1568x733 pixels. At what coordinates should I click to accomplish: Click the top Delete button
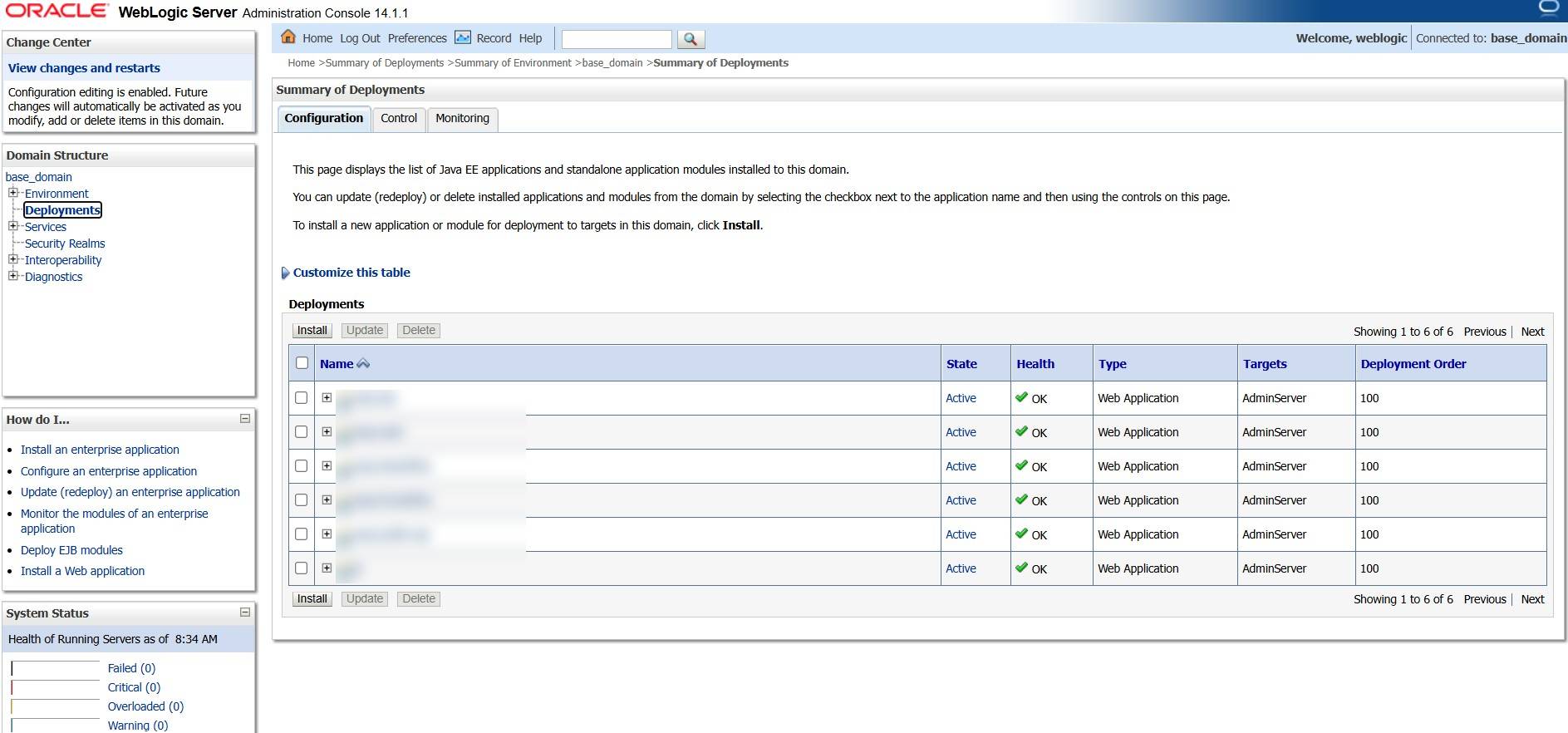point(419,331)
